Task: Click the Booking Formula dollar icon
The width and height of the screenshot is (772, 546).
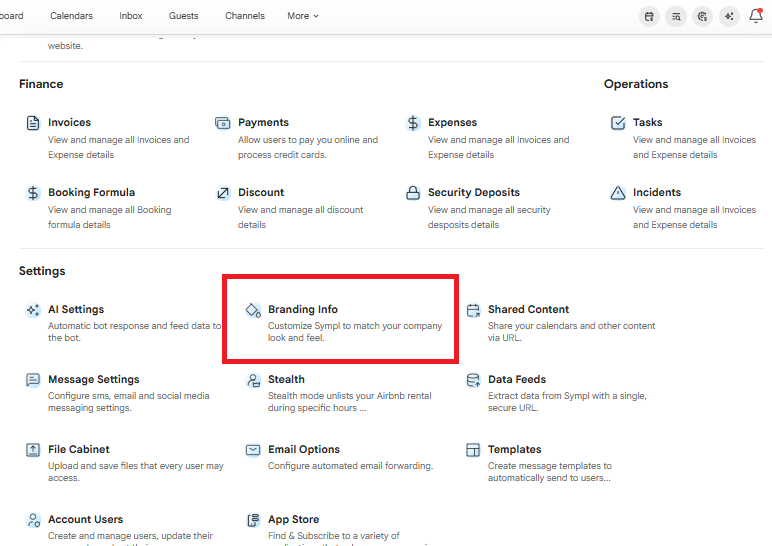Action: [33, 193]
